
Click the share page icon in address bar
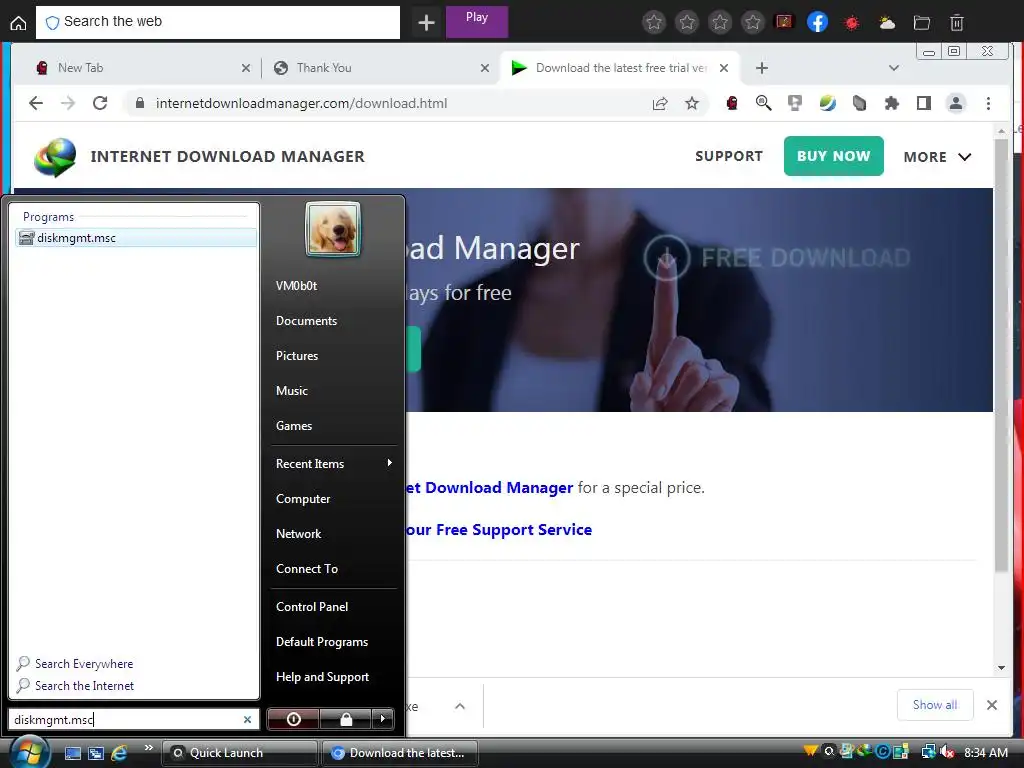pyautogui.click(x=660, y=103)
